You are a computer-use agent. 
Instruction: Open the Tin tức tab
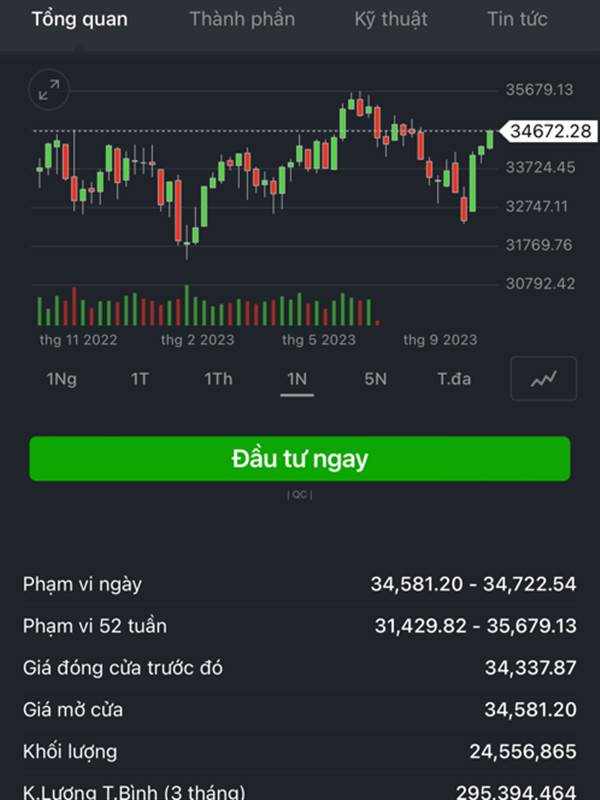click(x=517, y=19)
